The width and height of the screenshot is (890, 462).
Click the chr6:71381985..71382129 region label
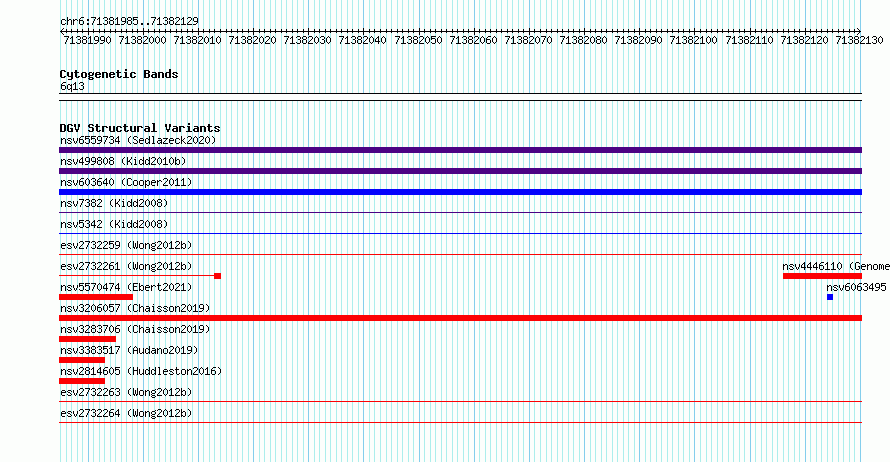(129, 22)
